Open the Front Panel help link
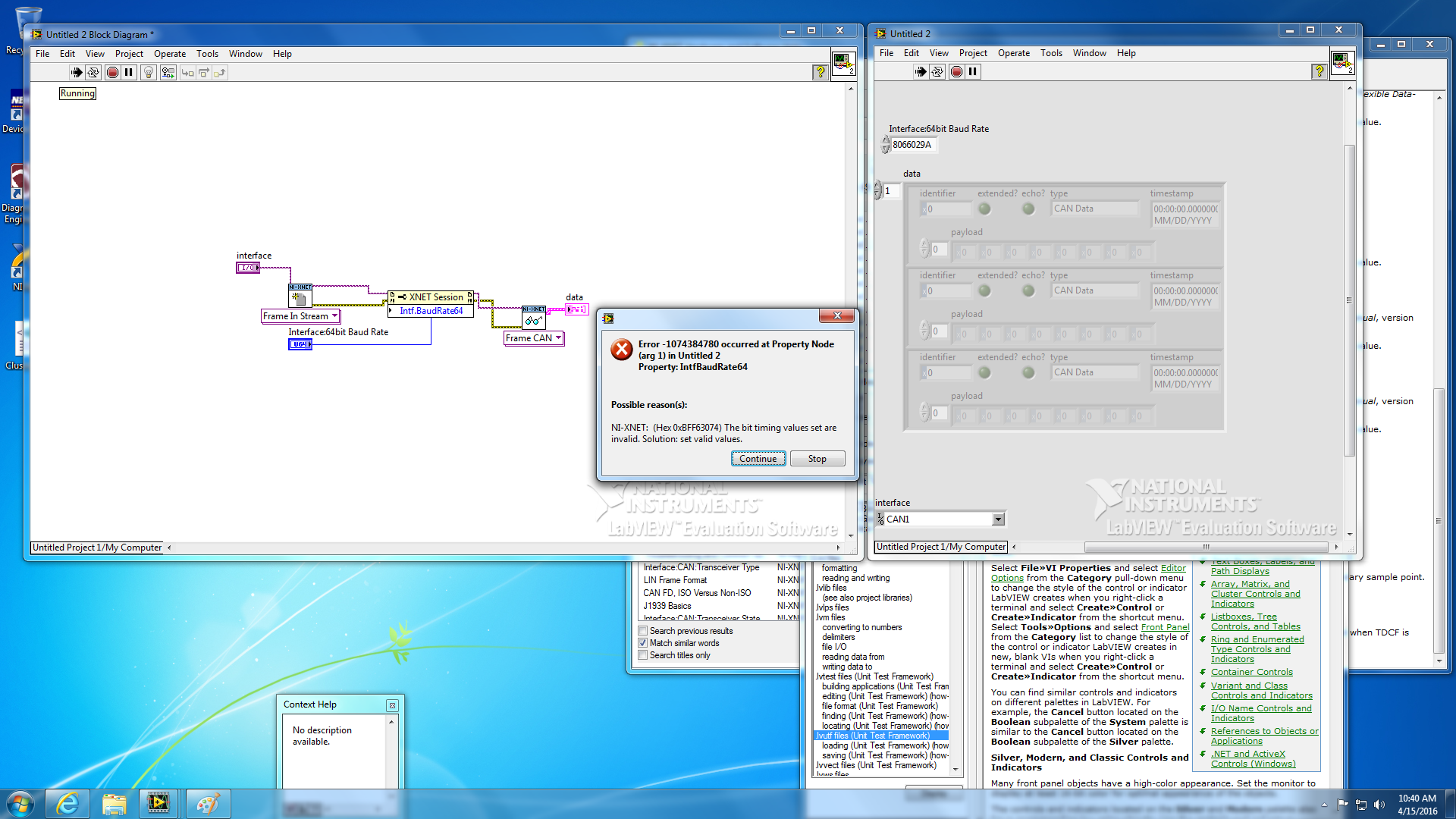 [1165, 627]
